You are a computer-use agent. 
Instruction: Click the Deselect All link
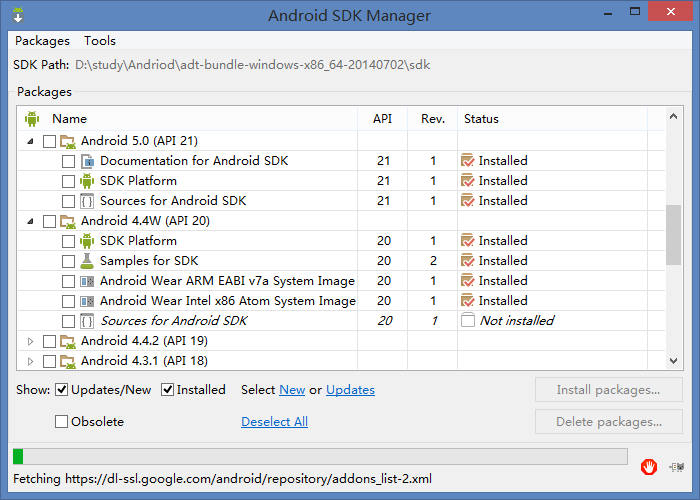click(x=275, y=421)
